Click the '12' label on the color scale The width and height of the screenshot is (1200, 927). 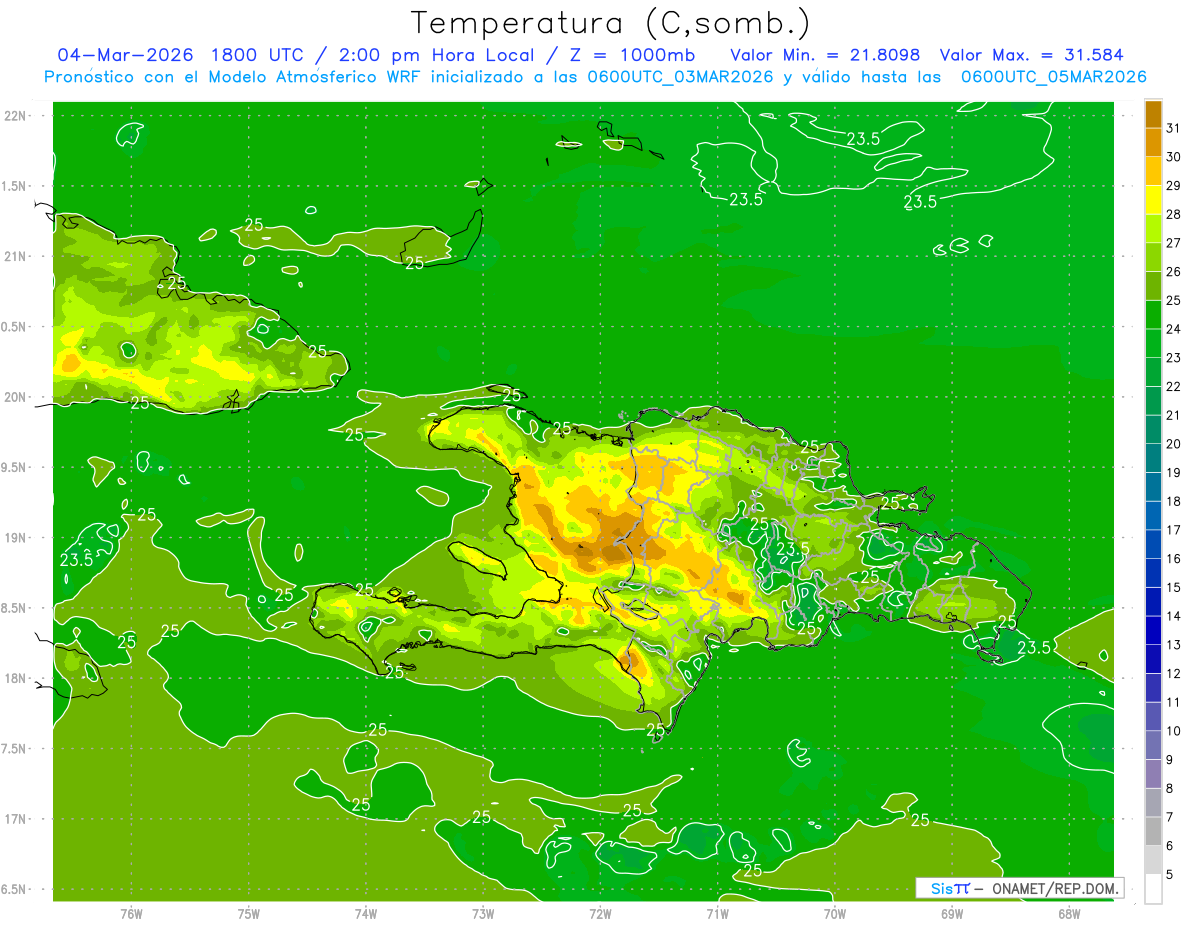coord(1173,673)
